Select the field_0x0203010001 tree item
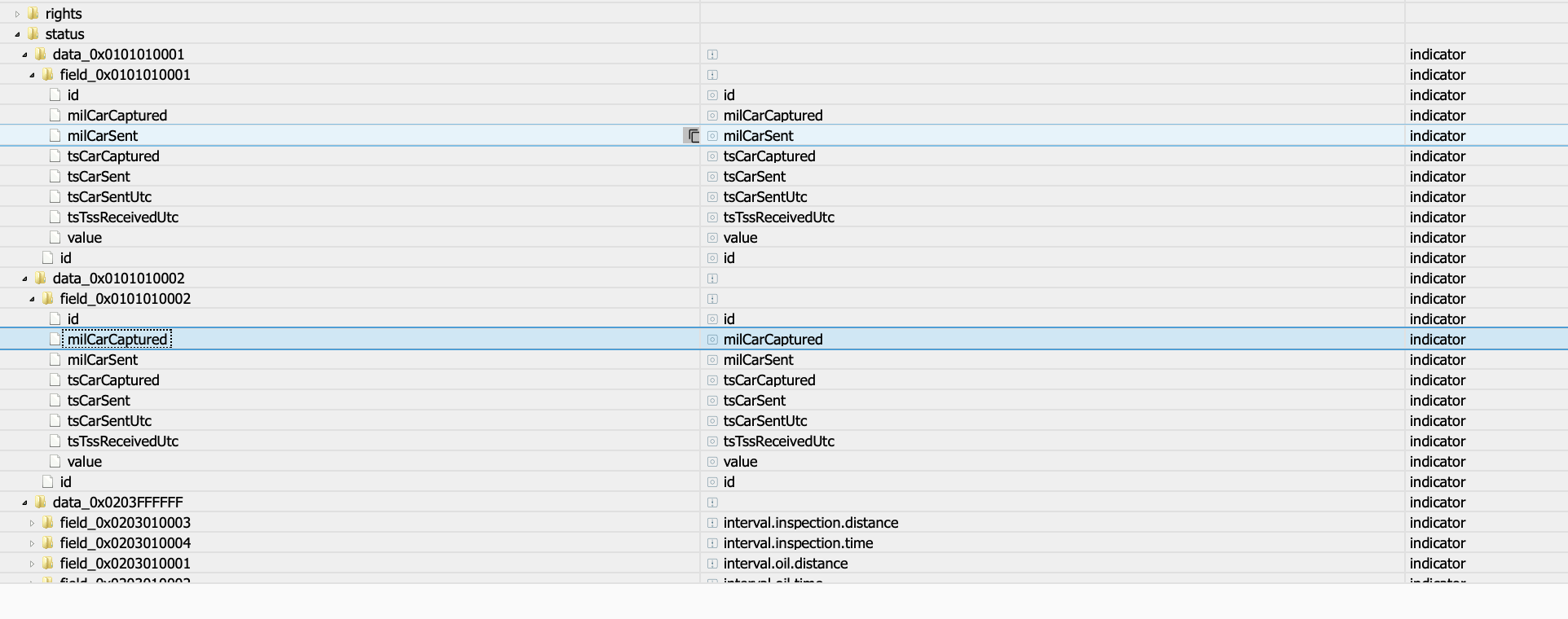This screenshot has height=619, width=1568. click(125, 564)
